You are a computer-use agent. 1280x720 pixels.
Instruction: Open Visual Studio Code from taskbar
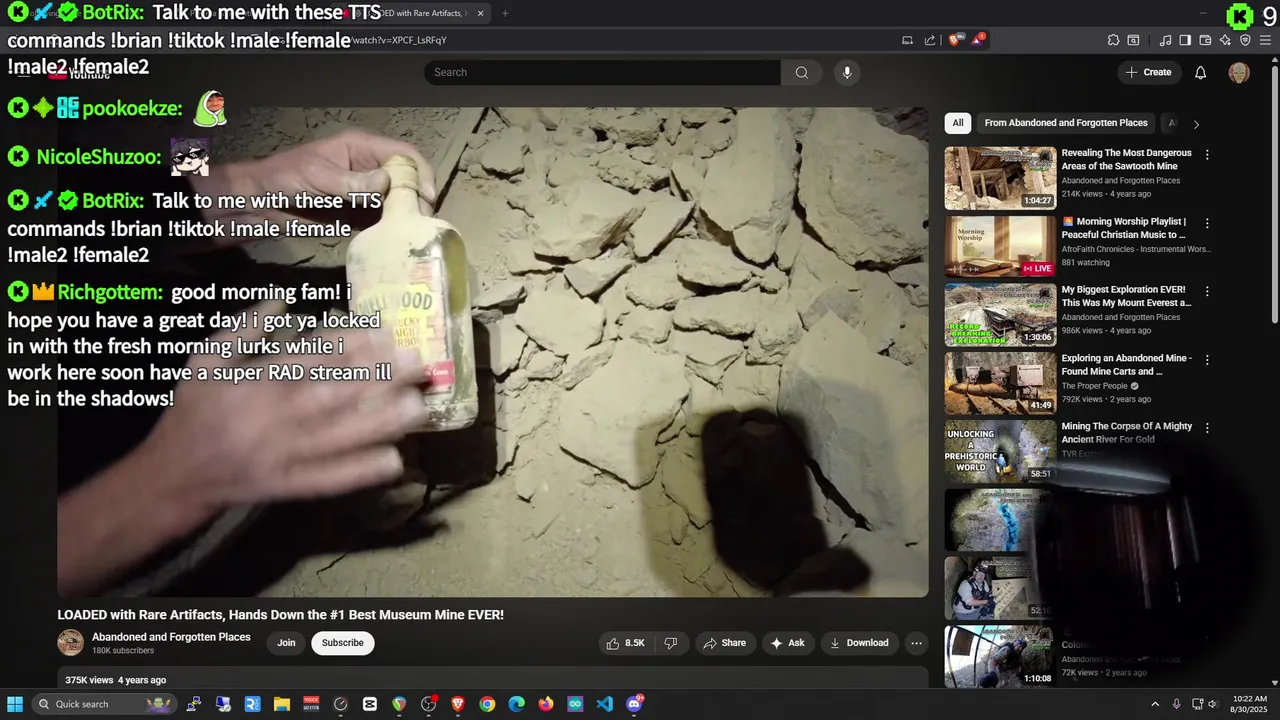[x=604, y=704]
